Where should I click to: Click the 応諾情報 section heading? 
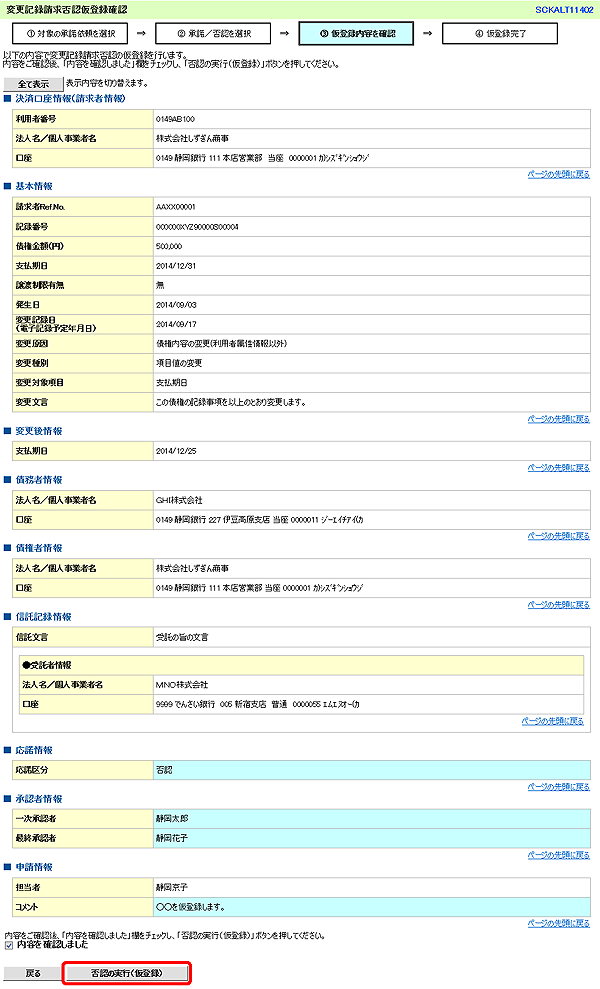tap(34, 750)
